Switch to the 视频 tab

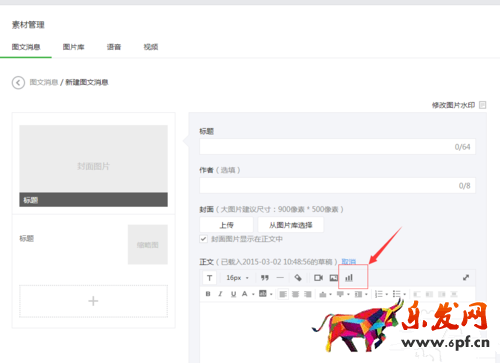tap(151, 47)
